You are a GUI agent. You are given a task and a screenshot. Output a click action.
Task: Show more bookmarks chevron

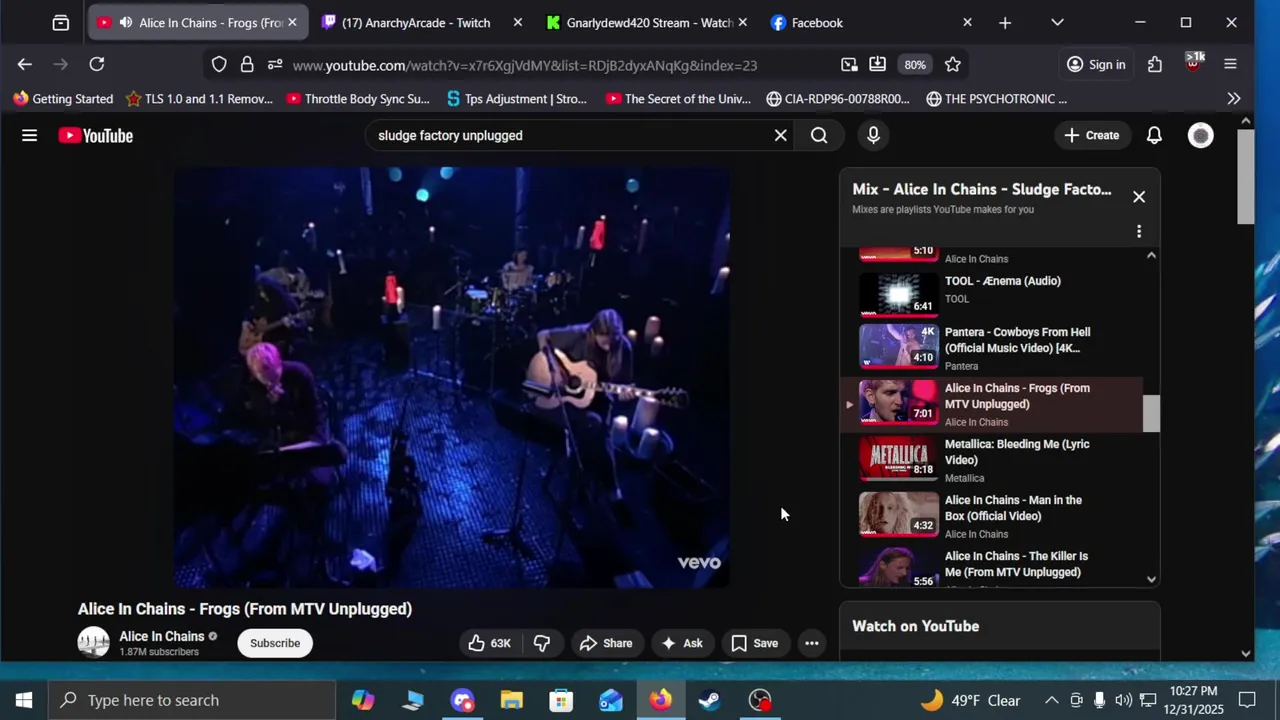tap(1234, 98)
